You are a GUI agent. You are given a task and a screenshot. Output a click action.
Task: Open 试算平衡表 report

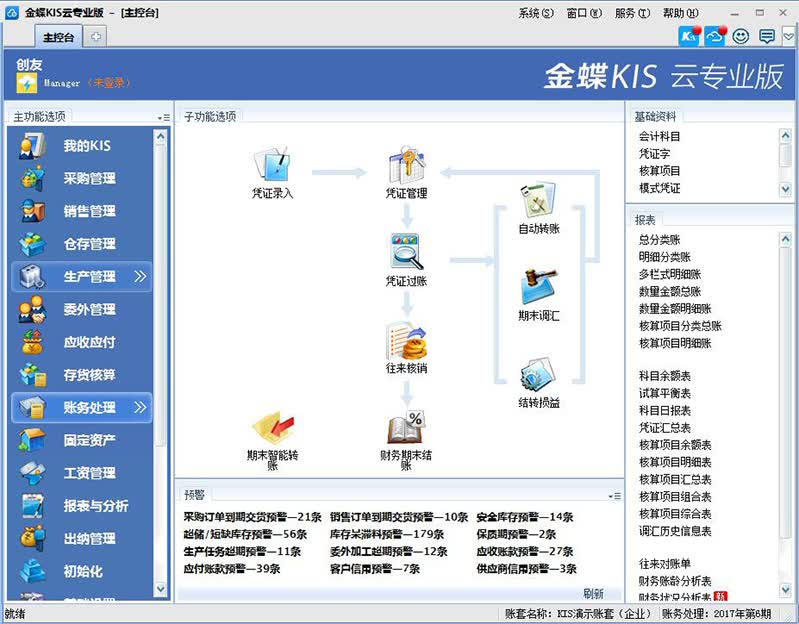click(664, 393)
